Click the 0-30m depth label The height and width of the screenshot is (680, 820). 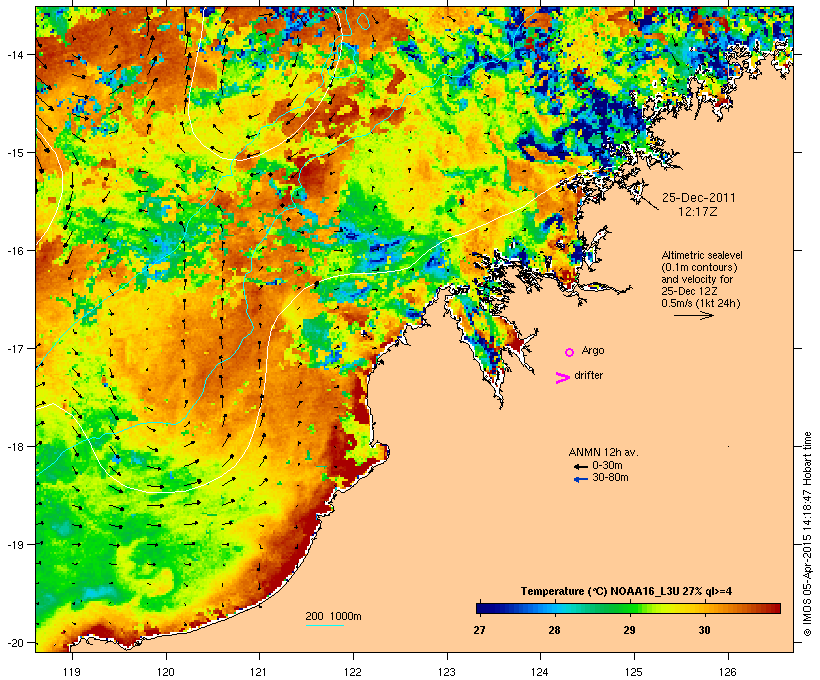607,465
